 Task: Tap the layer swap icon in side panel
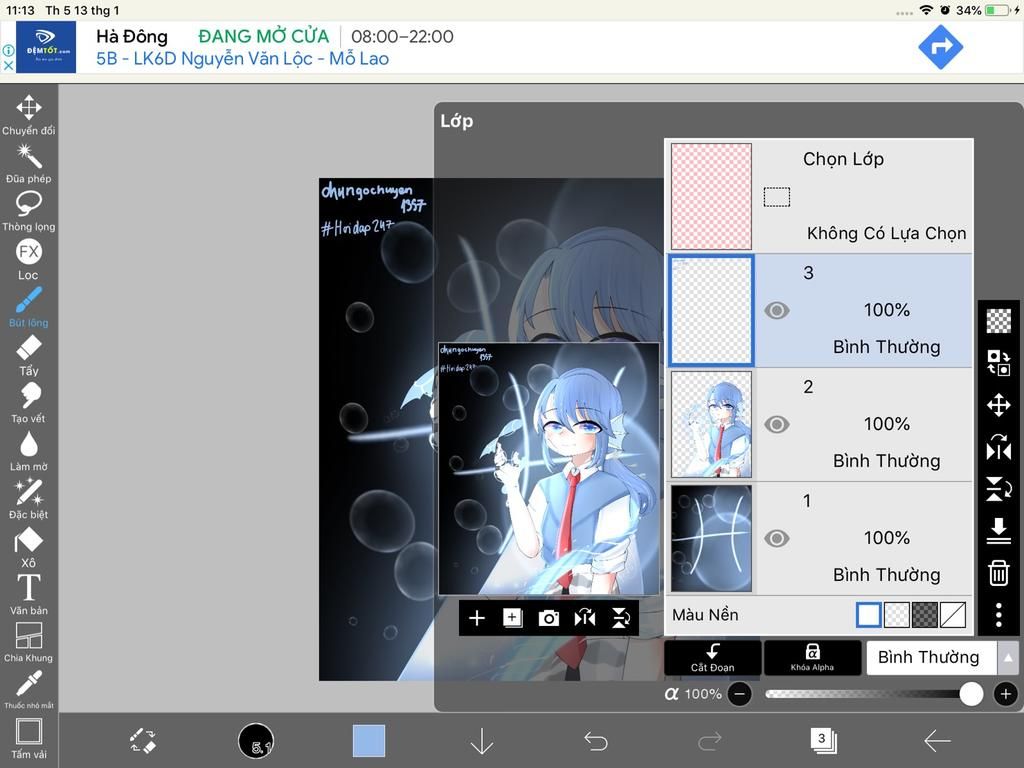tap(999, 362)
